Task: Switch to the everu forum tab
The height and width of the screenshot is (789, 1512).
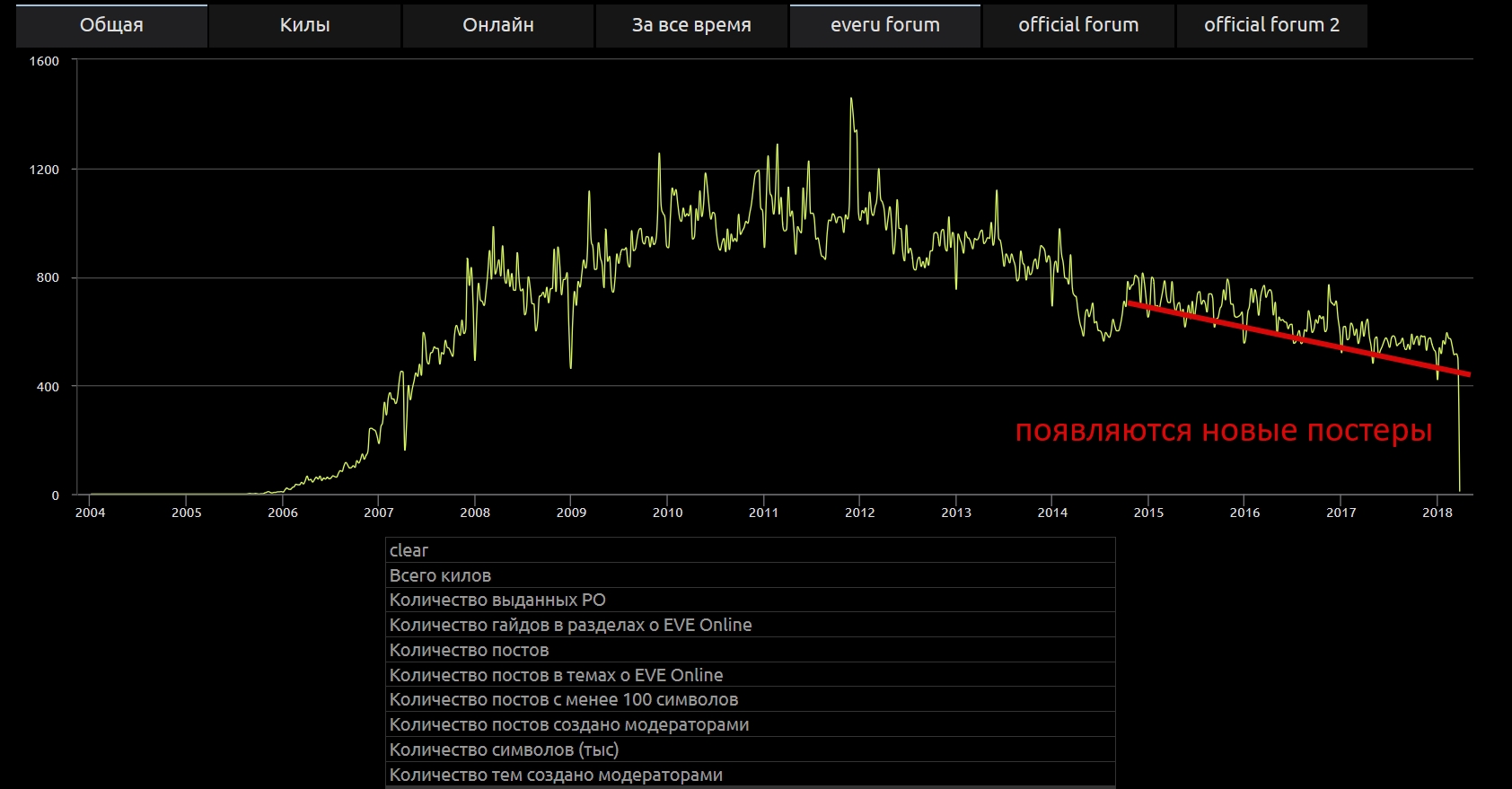Action: coord(885,25)
